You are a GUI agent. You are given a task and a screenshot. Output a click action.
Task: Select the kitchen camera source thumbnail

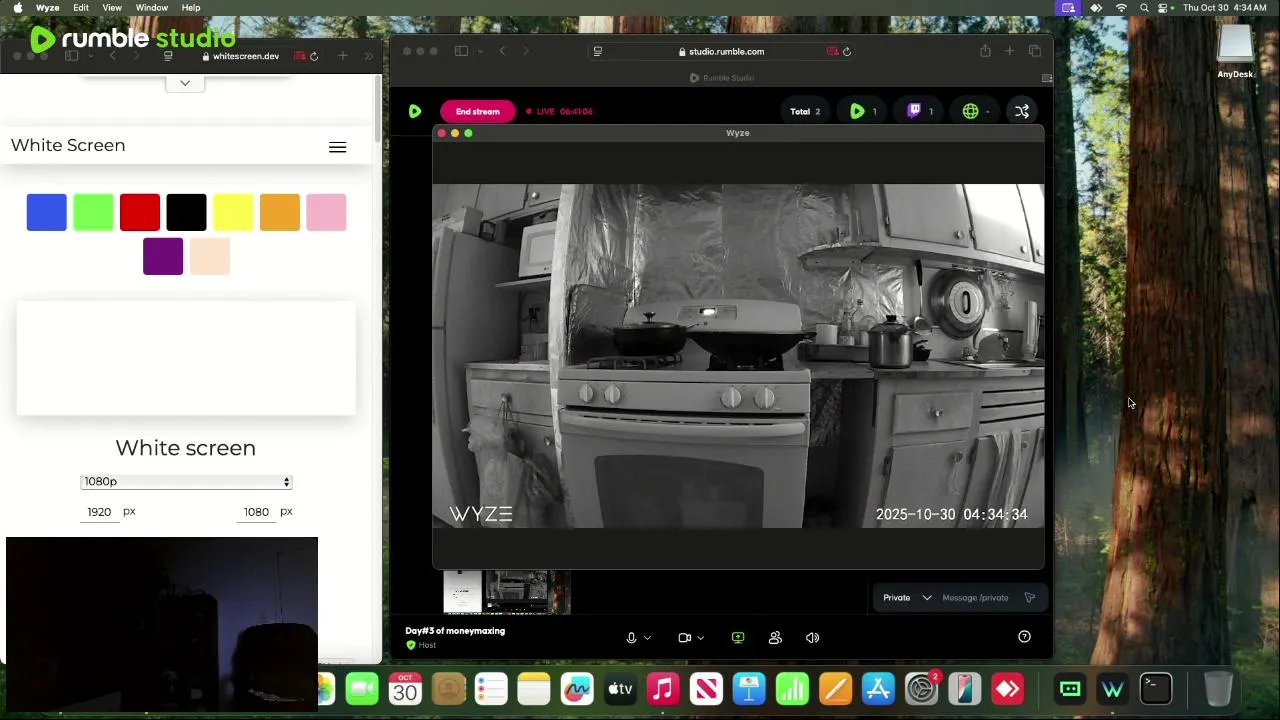517,591
